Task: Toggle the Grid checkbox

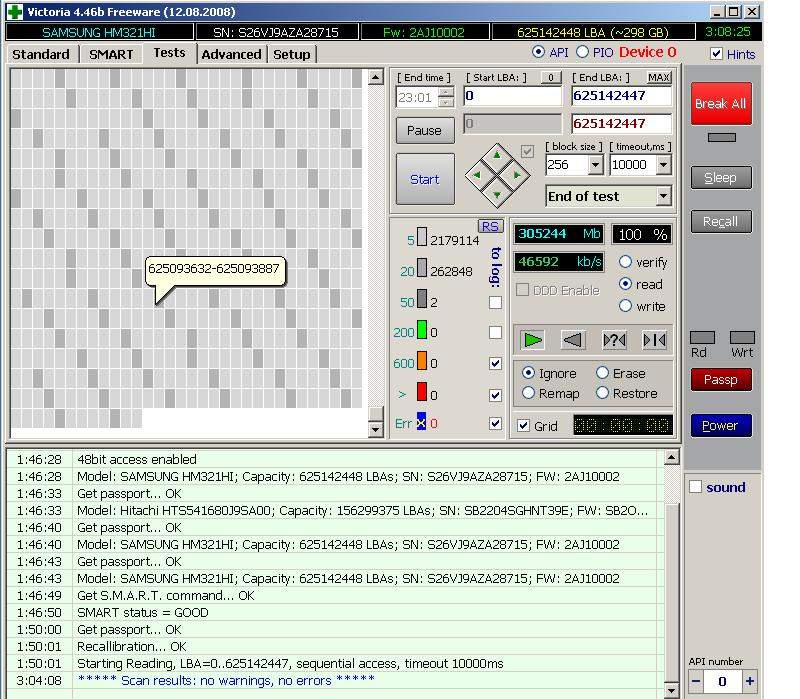Action: click(x=524, y=425)
